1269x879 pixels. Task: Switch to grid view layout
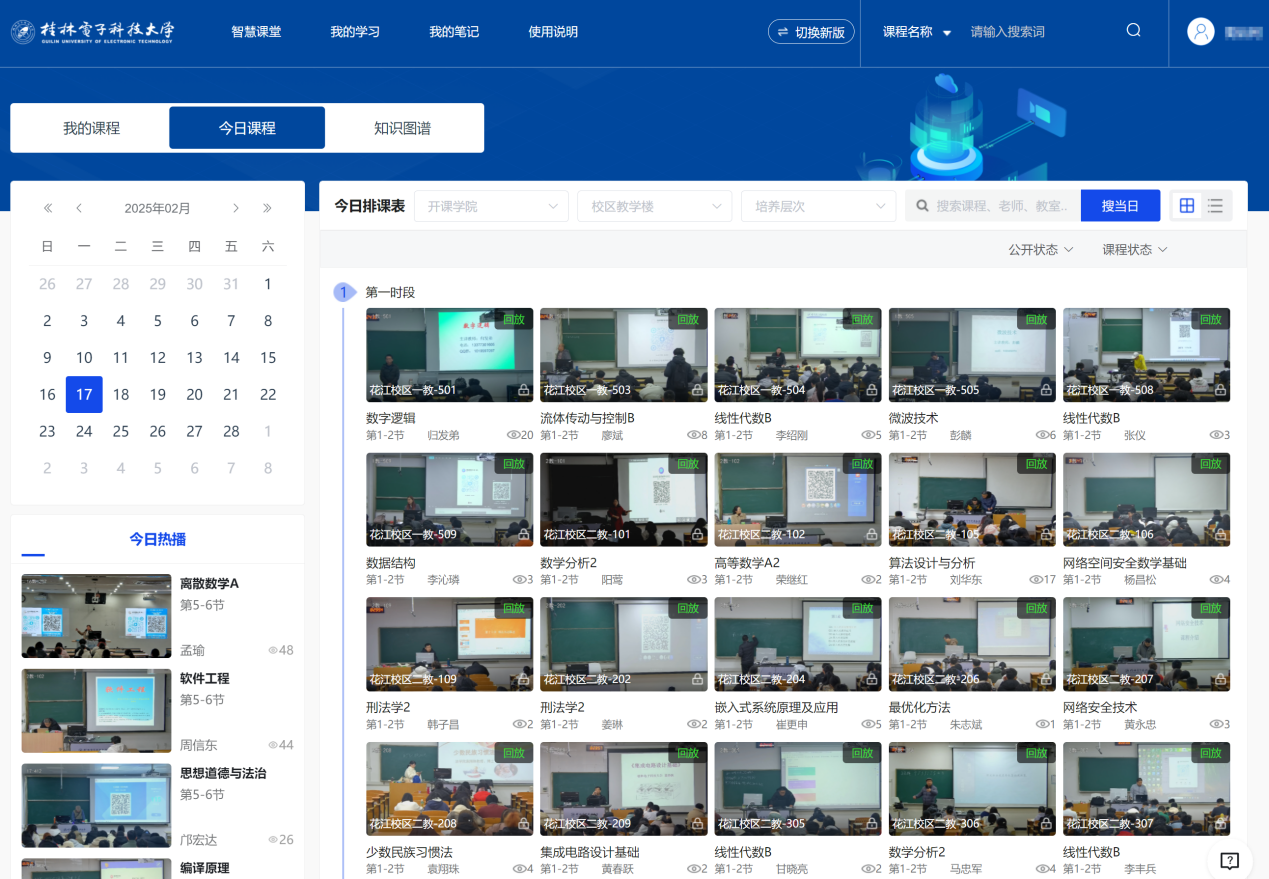[x=1187, y=206]
